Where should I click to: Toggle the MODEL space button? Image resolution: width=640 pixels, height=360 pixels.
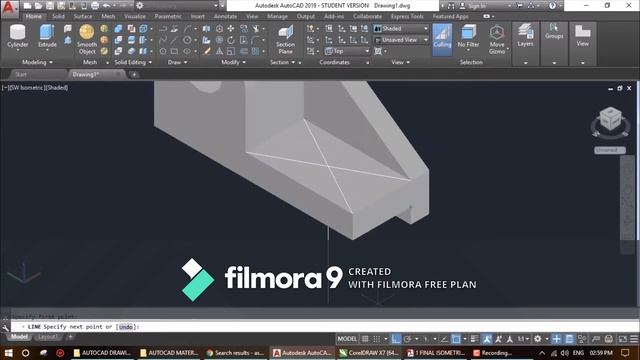[x=347, y=339]
